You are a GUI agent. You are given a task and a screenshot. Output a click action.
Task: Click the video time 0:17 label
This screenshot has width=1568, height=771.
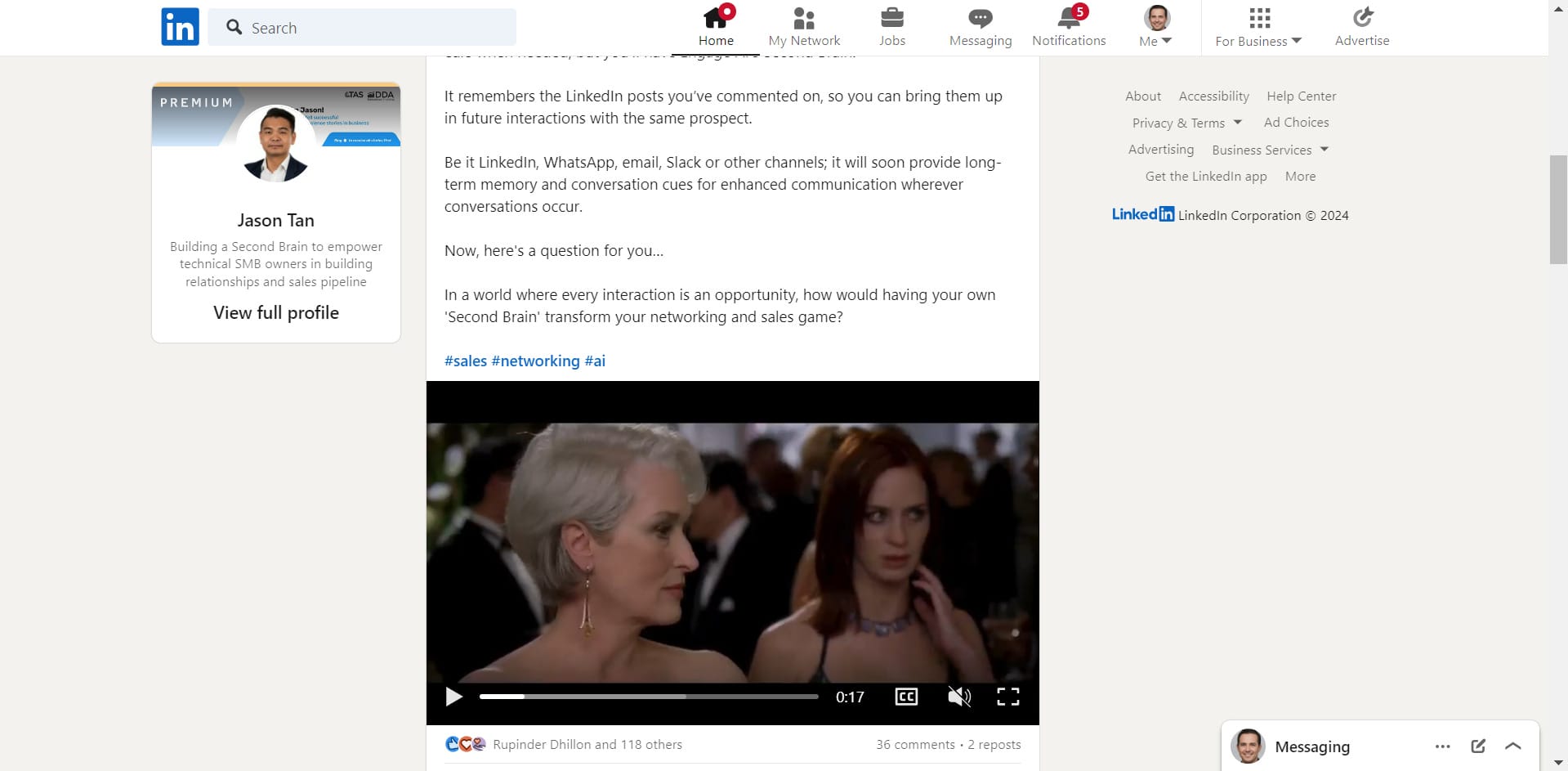[850, 697]
